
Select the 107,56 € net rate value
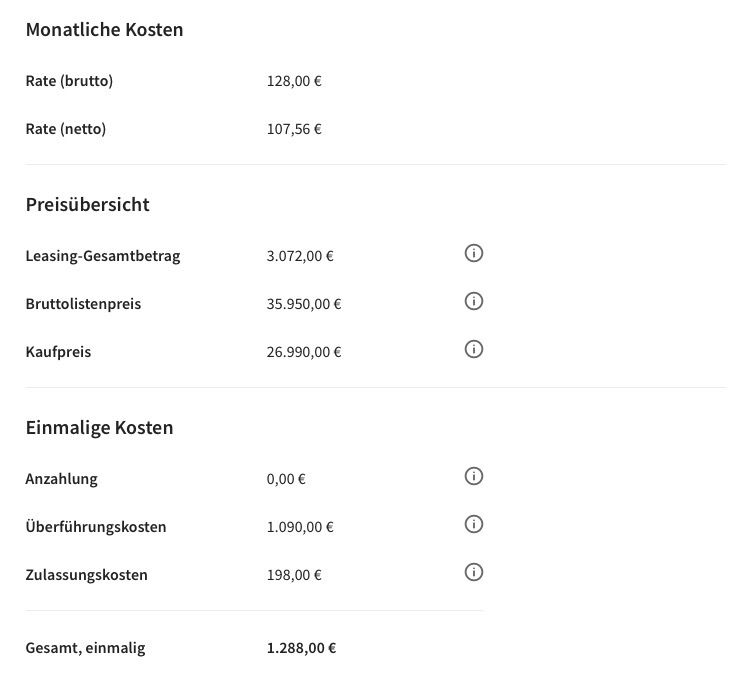pos(294,129)
